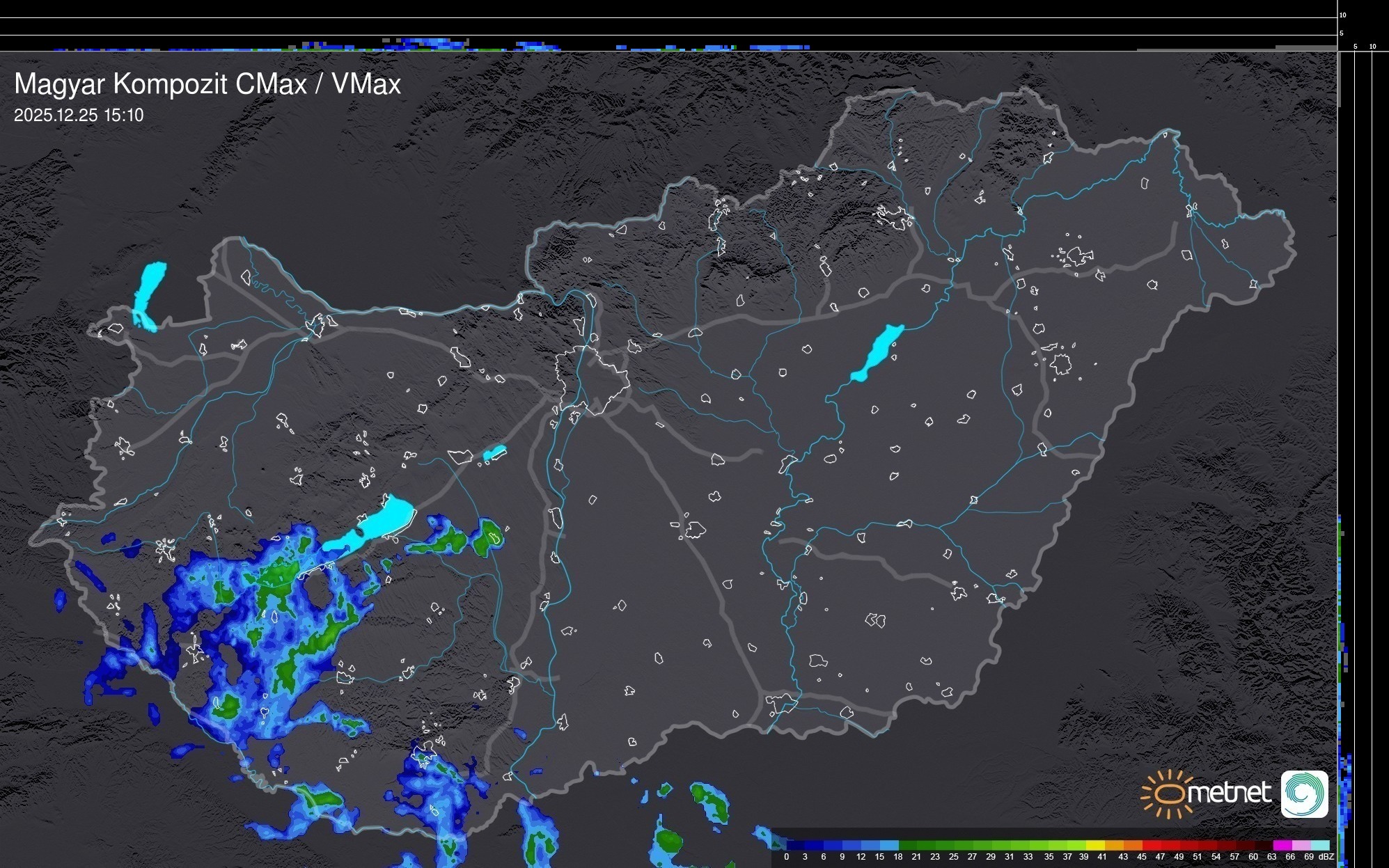Pick the light cyan 69 dBZ swatch
Viewport: 1389px width, 868px height.
(1319, 845)
